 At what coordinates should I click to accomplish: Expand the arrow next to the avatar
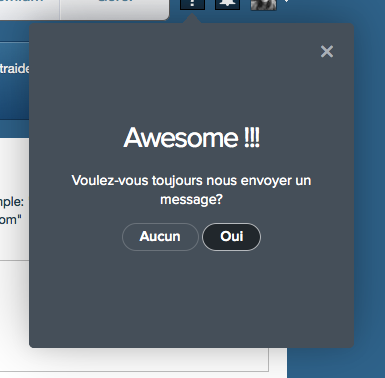click(x=286, y=1)
